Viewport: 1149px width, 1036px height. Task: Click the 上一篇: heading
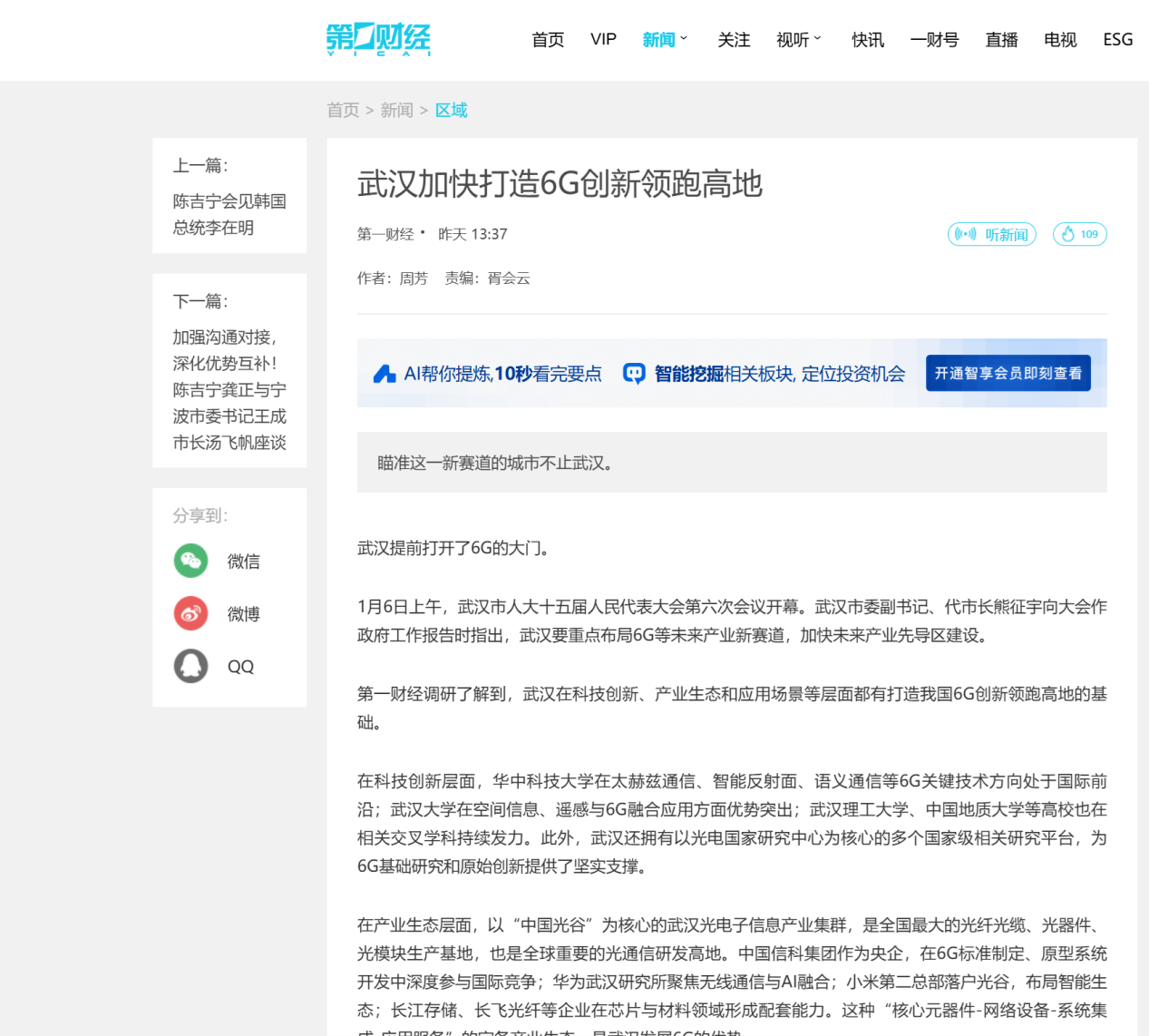(x=200, y=165)
